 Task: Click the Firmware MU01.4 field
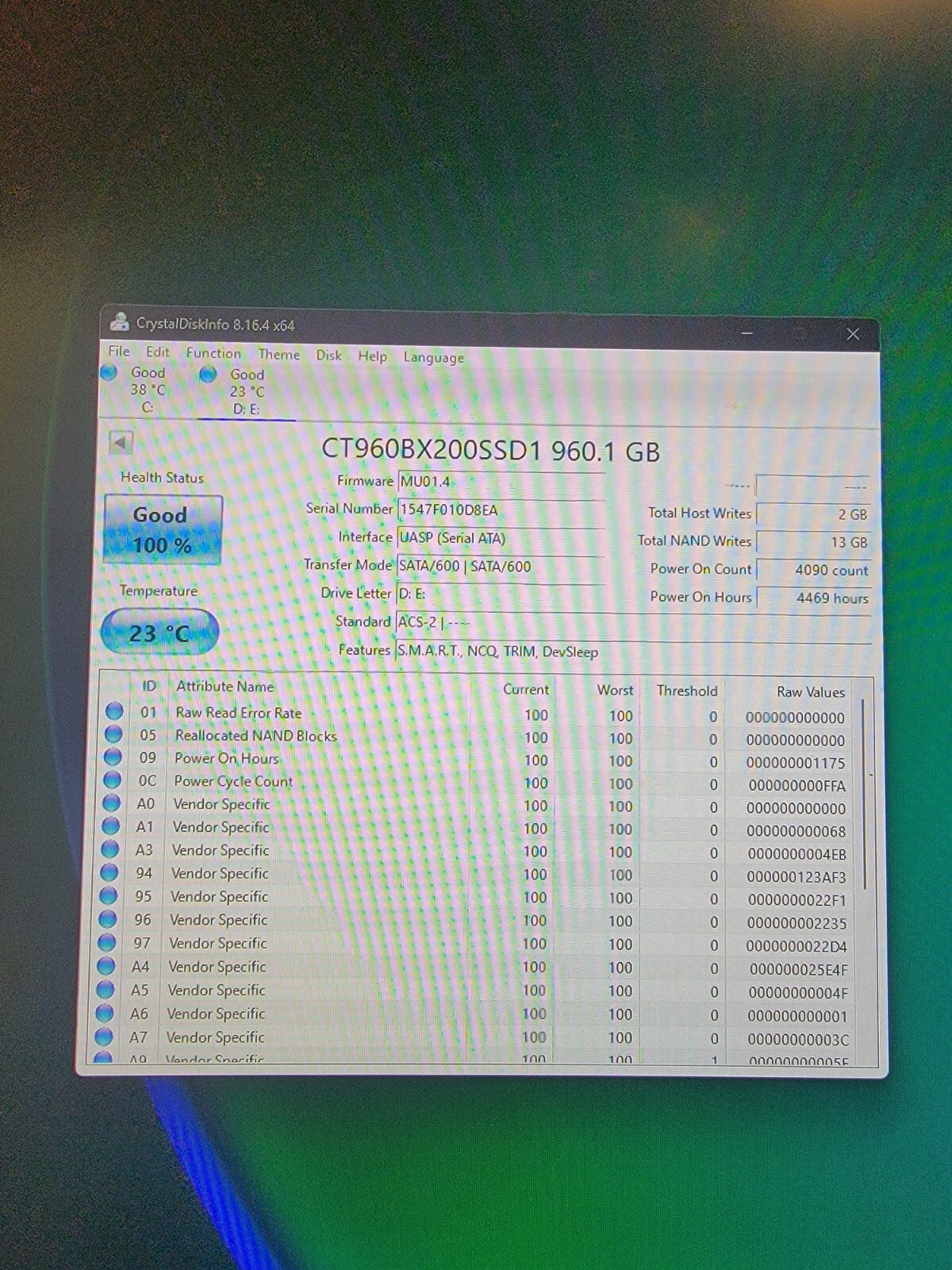pos(501,482)
